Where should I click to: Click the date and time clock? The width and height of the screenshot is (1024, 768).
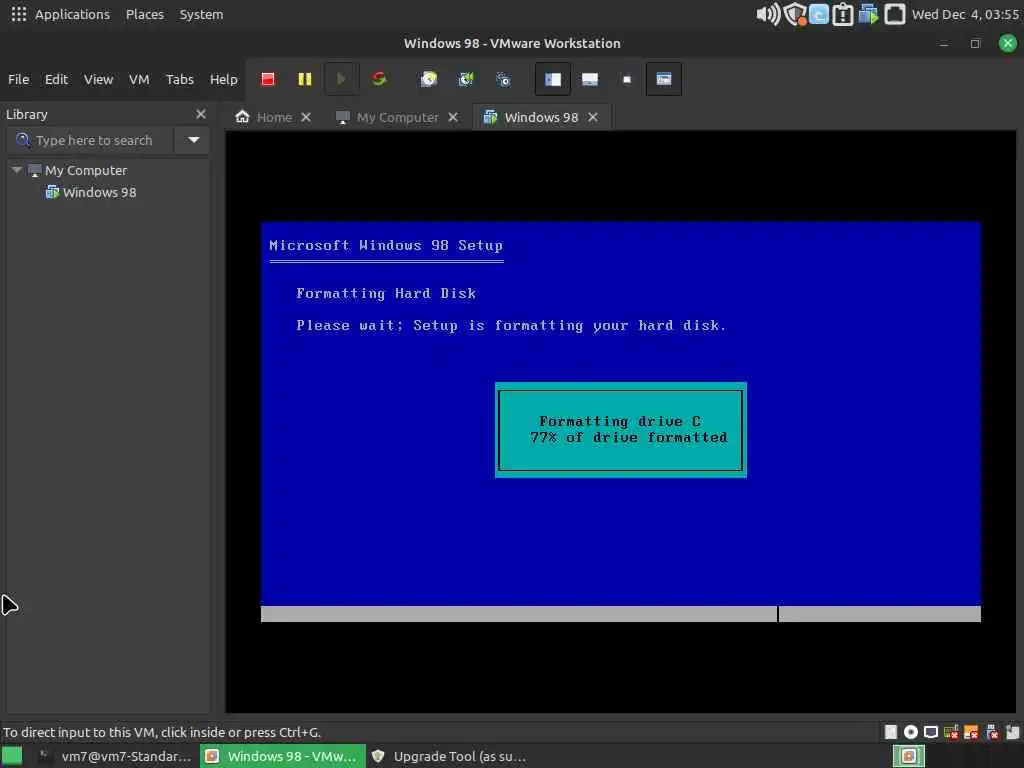[x=965, y=14]
